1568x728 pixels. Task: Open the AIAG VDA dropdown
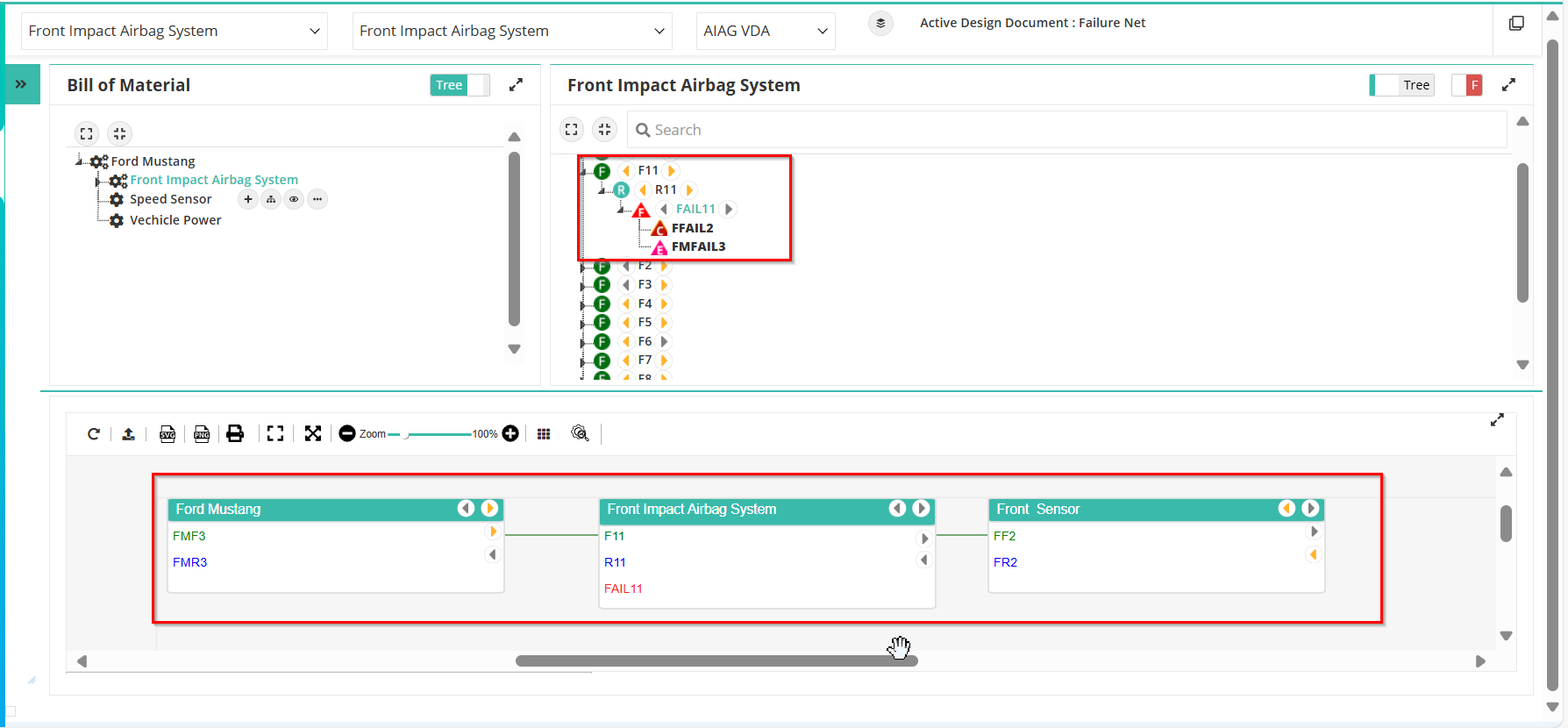click(766, 31)
